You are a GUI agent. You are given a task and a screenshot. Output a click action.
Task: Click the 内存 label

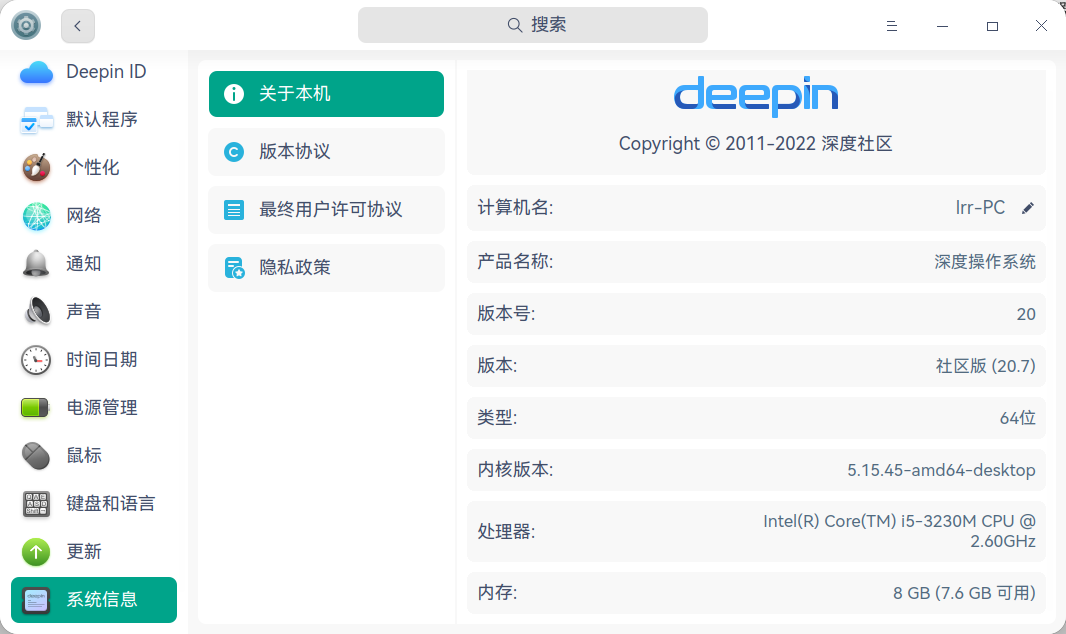click(x=497, y=593)
